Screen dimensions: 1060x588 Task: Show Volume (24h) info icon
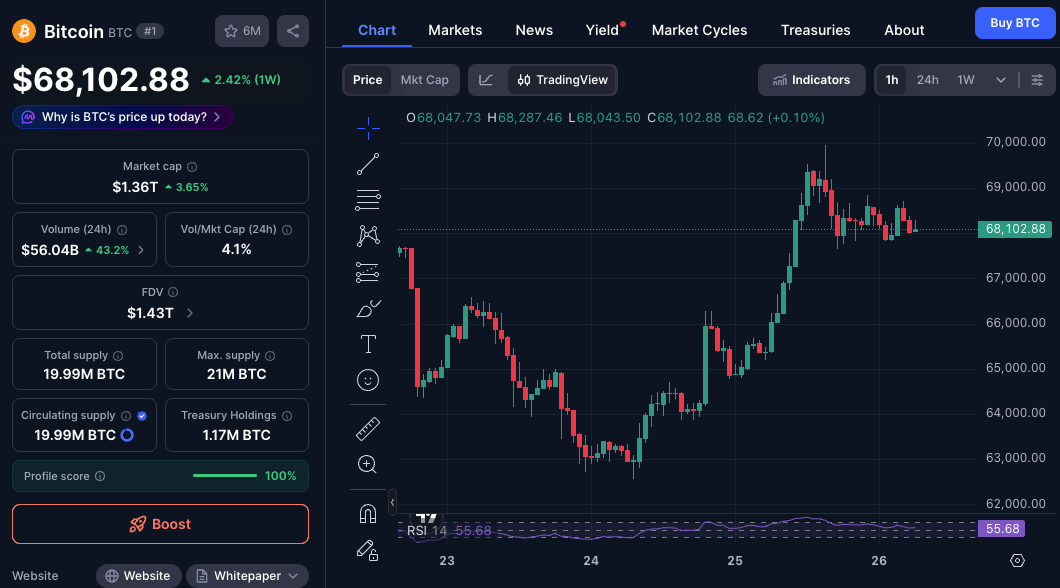pos(122,230)
